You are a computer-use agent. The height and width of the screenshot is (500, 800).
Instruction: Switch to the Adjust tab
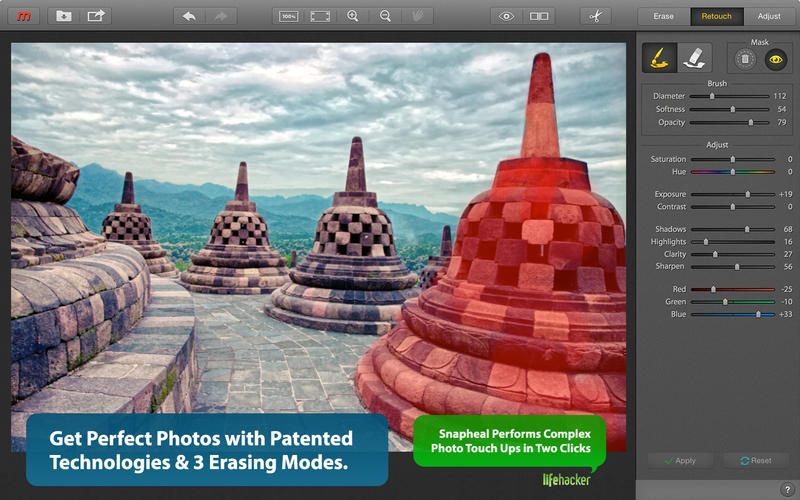769,16
